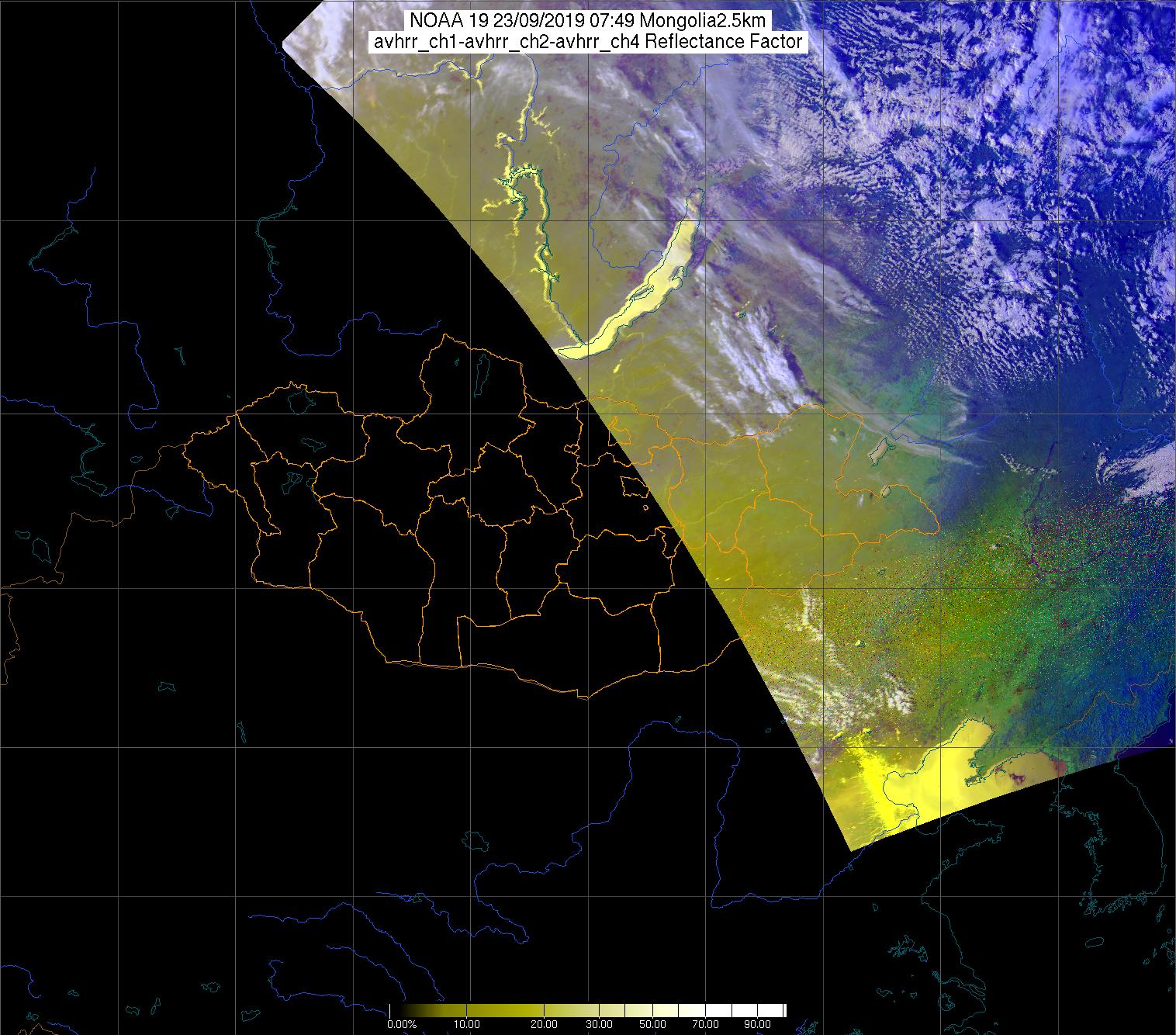Click the yellow color bar segment between 10 and 20
1176x1035 pixels.
[x=505, y=1010]
